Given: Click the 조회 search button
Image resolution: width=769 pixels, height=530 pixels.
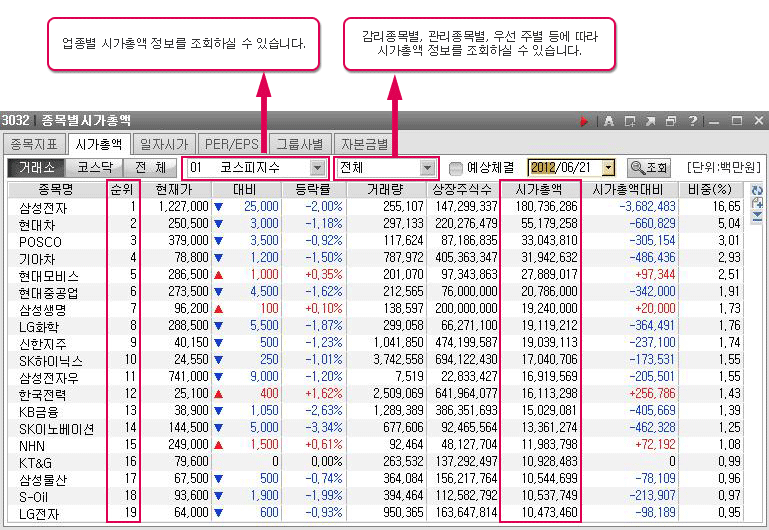Looking at the screenshot, I should tap(649, 168).
